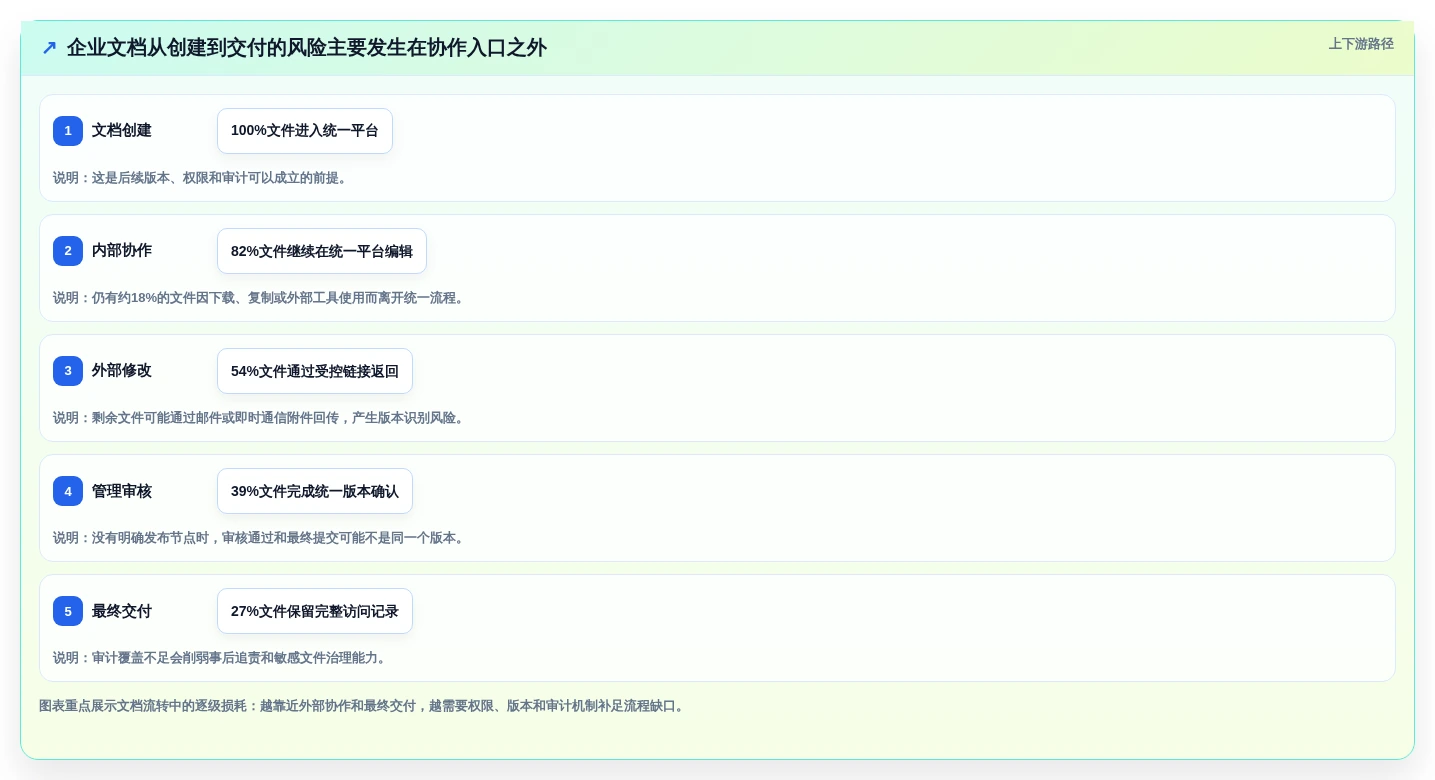This screenshot has height=780, width=1435.
Task: Click the note about 邮件或即时通信附件回传
Action: (260, 418)
